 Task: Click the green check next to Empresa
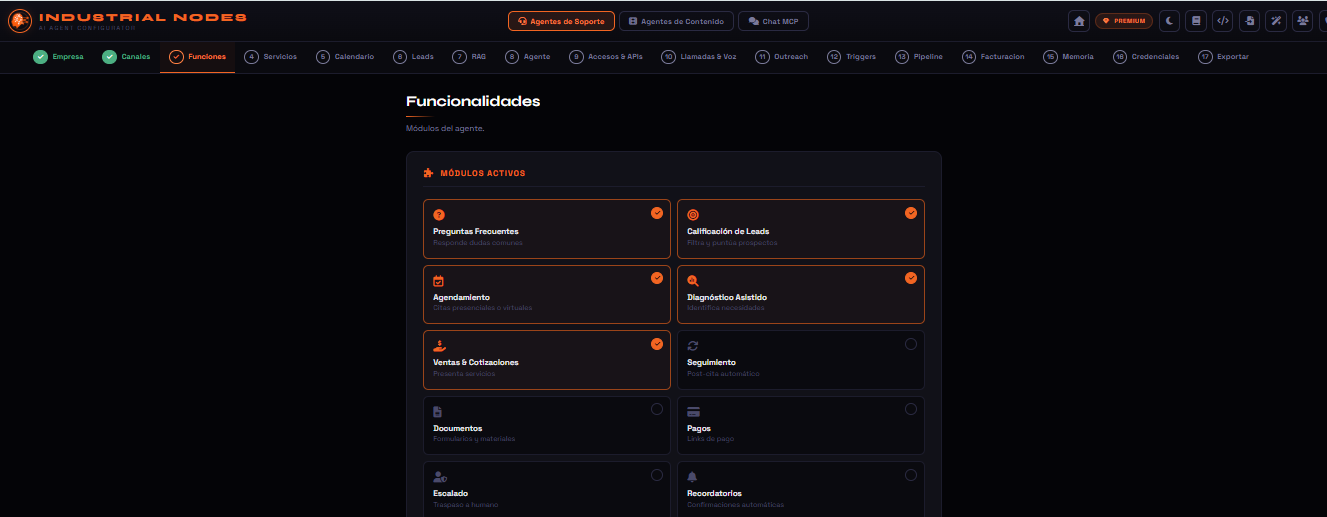(40, 57)
